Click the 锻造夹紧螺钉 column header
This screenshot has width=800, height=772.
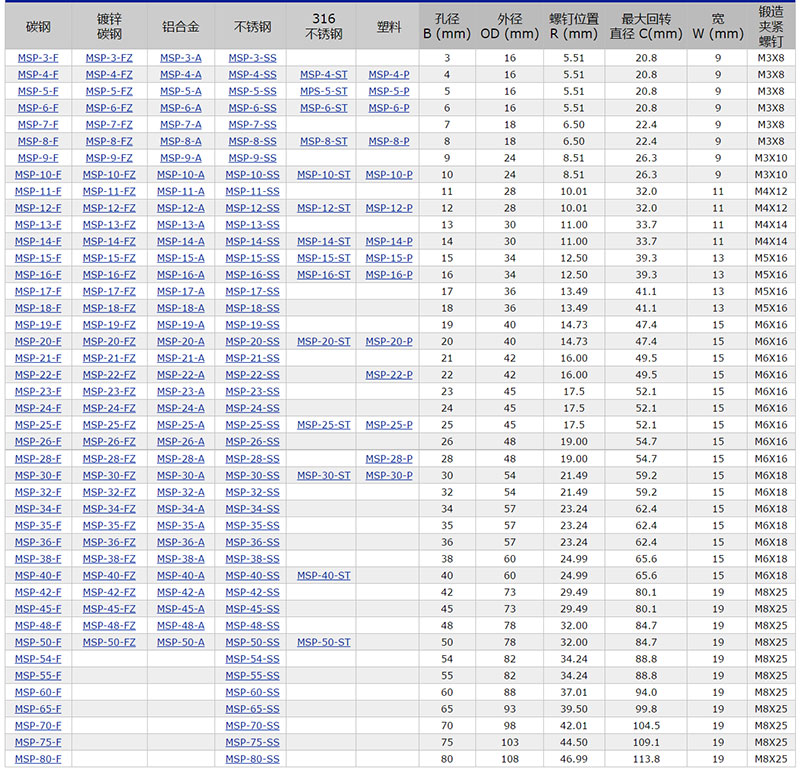tap(771, 27)
